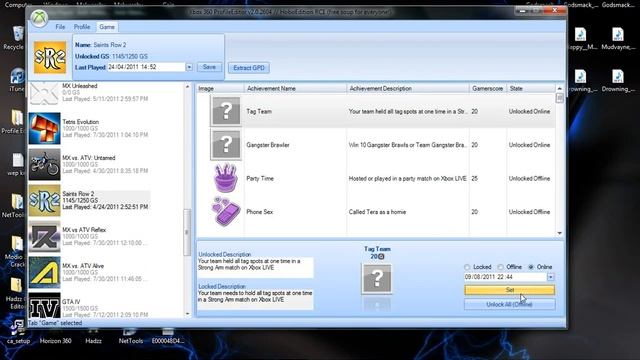Image resolution: width=640 pixels, height=360 pixels.
Task: Click the 09/08/2011 22:44 unlock date field
Action: point(505,277)
